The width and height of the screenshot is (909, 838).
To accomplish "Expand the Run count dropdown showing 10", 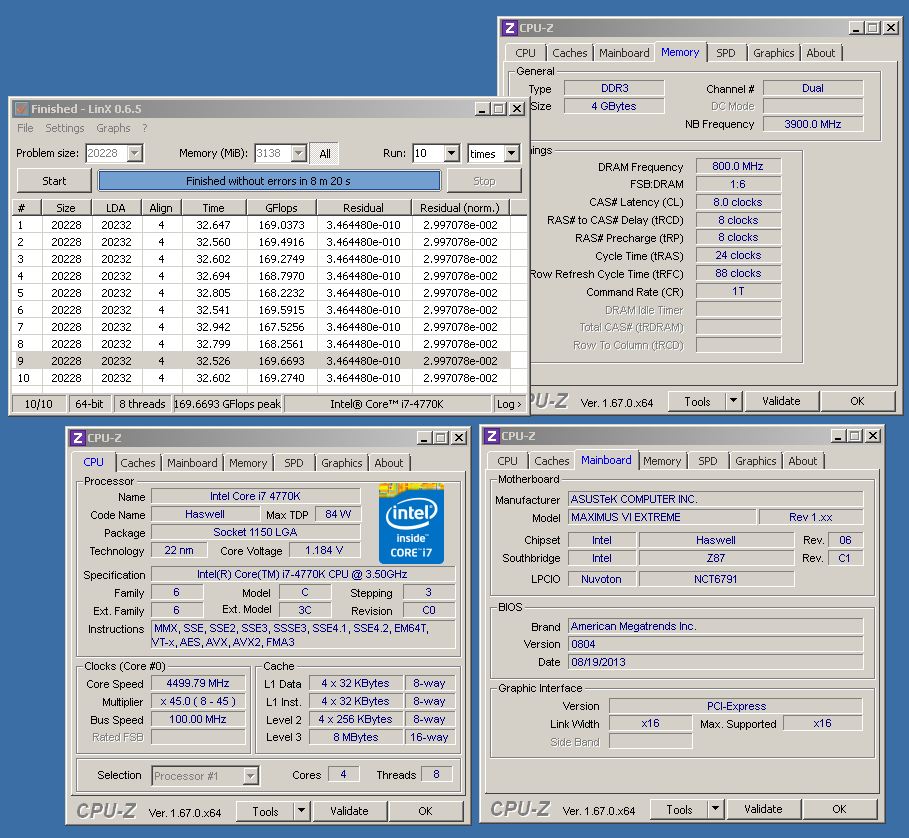I will [450, 154].
